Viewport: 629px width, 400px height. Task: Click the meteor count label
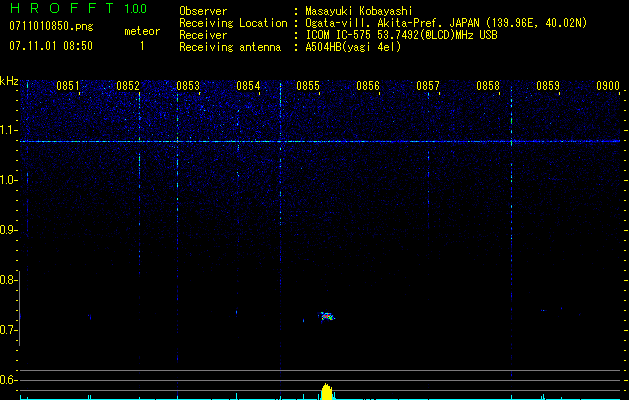coord(142,31)
